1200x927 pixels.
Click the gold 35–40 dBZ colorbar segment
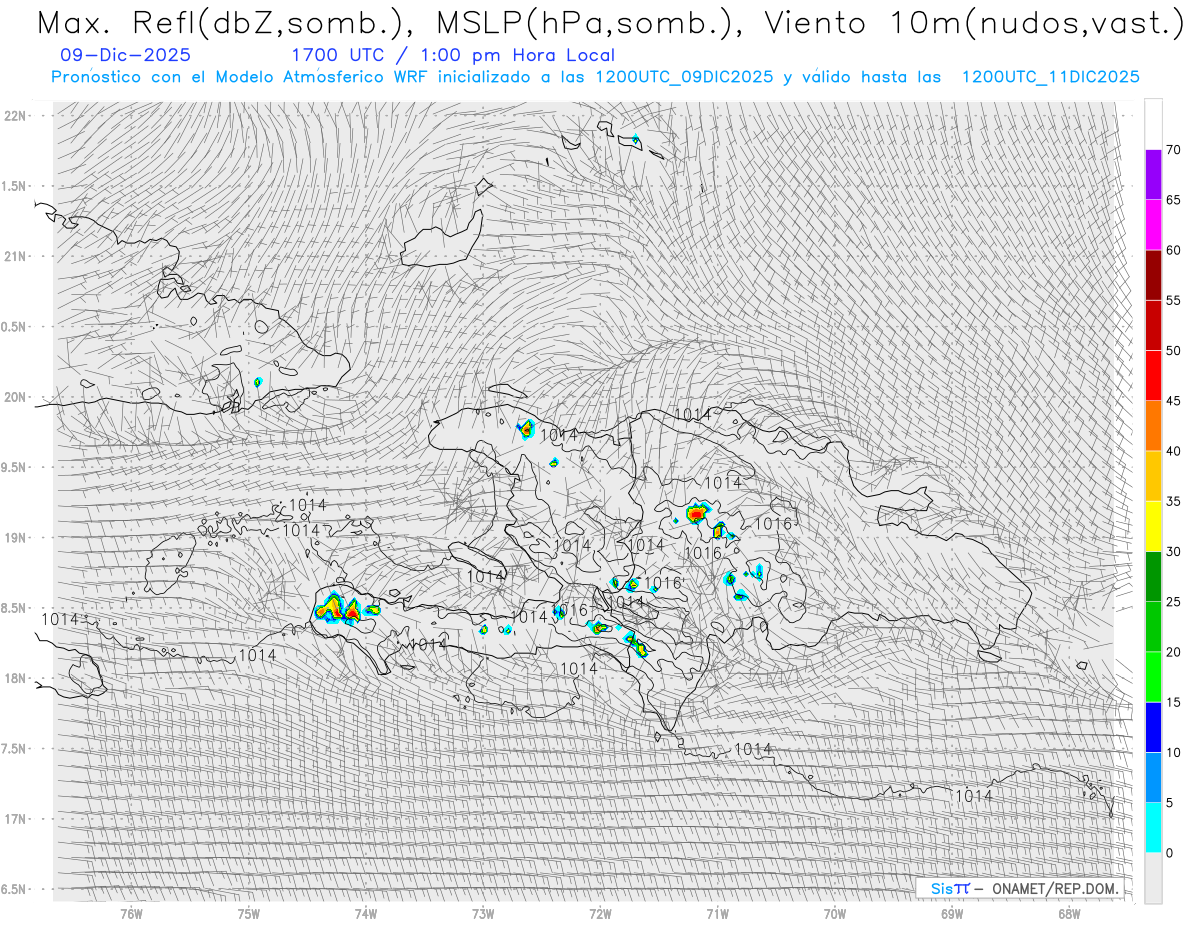[1153, 476]
